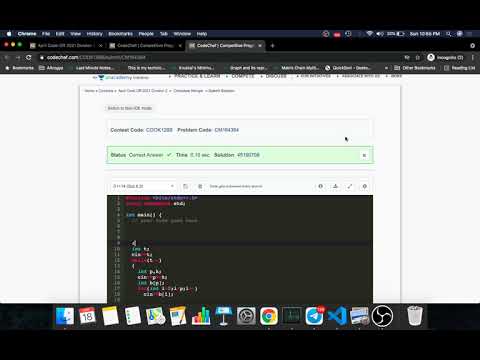Open the View menu
Viewport: 480px width, 360px height.
pyautogui.click(x=75, y=34)
